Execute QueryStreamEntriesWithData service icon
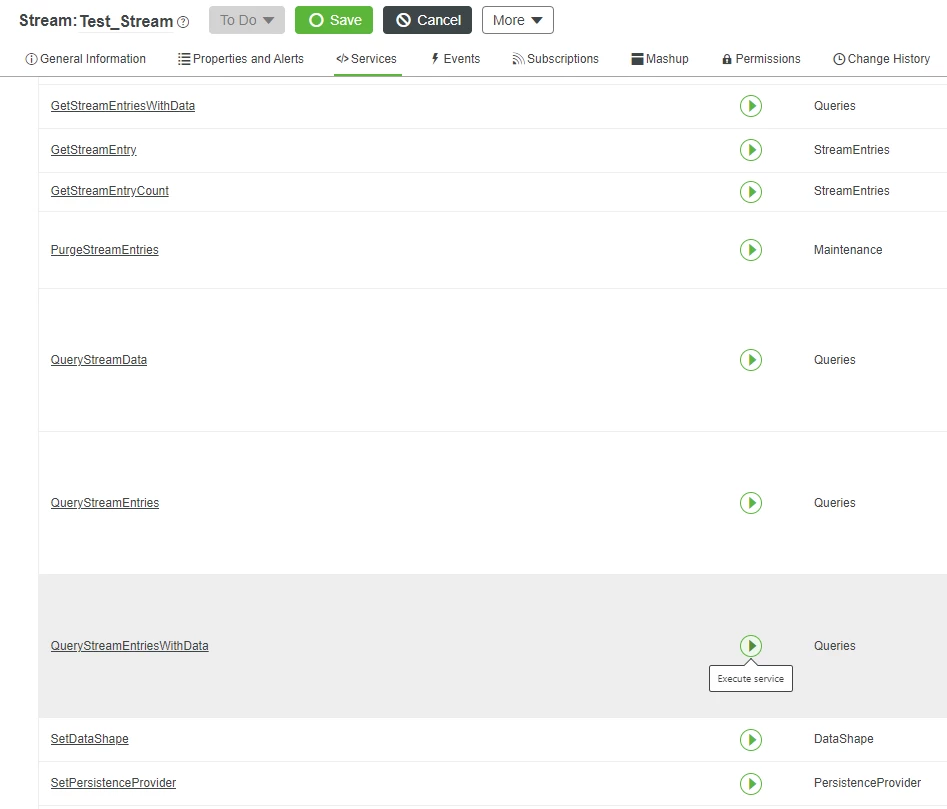Screen dimensions: 947x809 (751, 646)
